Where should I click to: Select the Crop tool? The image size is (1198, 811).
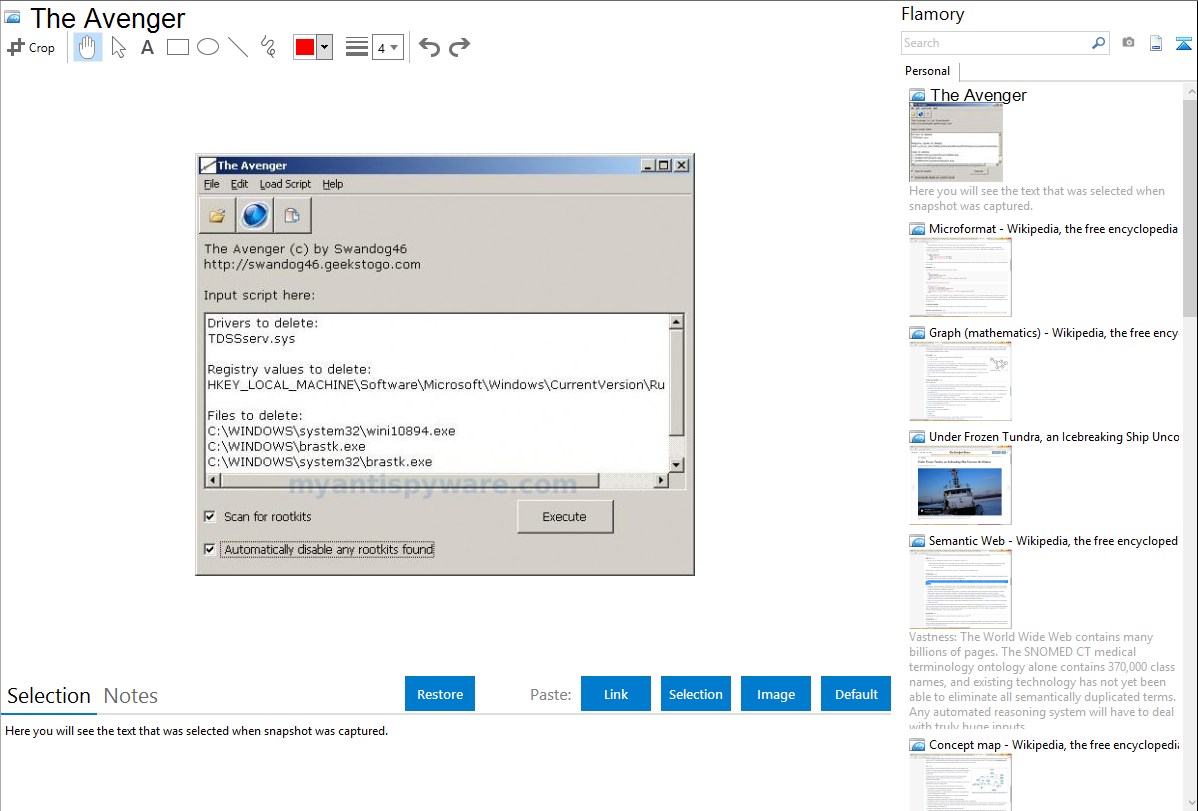(x=31, y=47)
